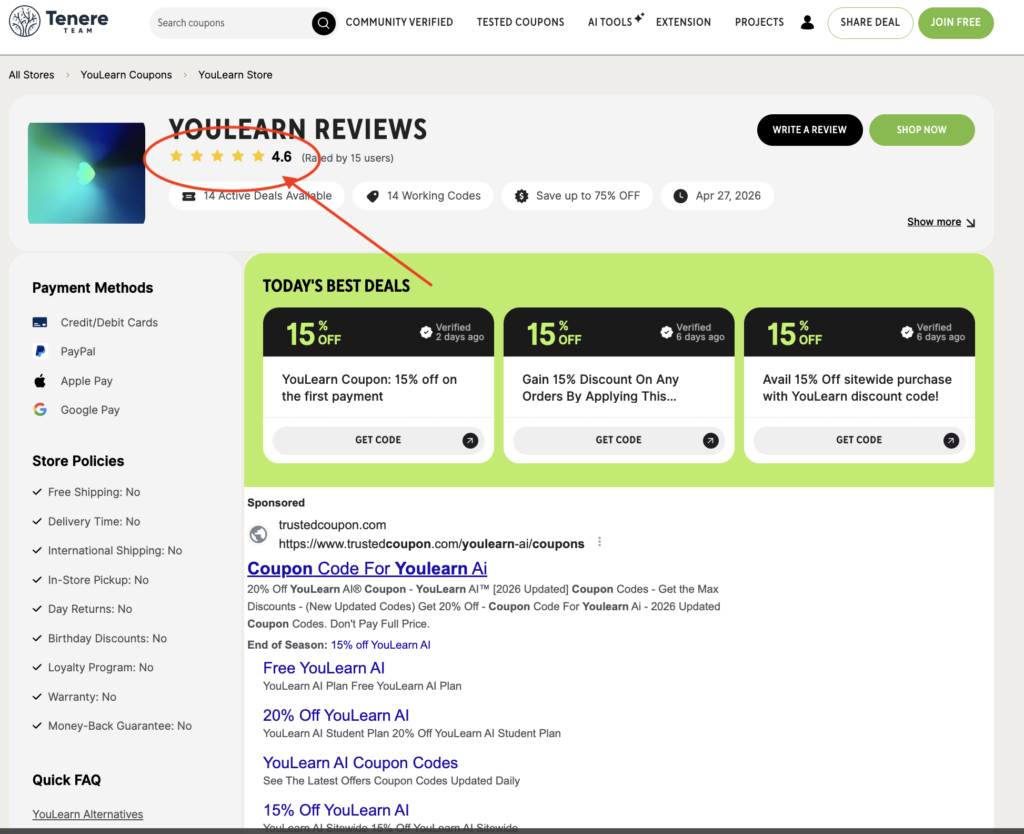Open 15% off YouLearn AI End of Season link
The height and width of the screenshot is (834, 1024).
[x=381, y=645]
